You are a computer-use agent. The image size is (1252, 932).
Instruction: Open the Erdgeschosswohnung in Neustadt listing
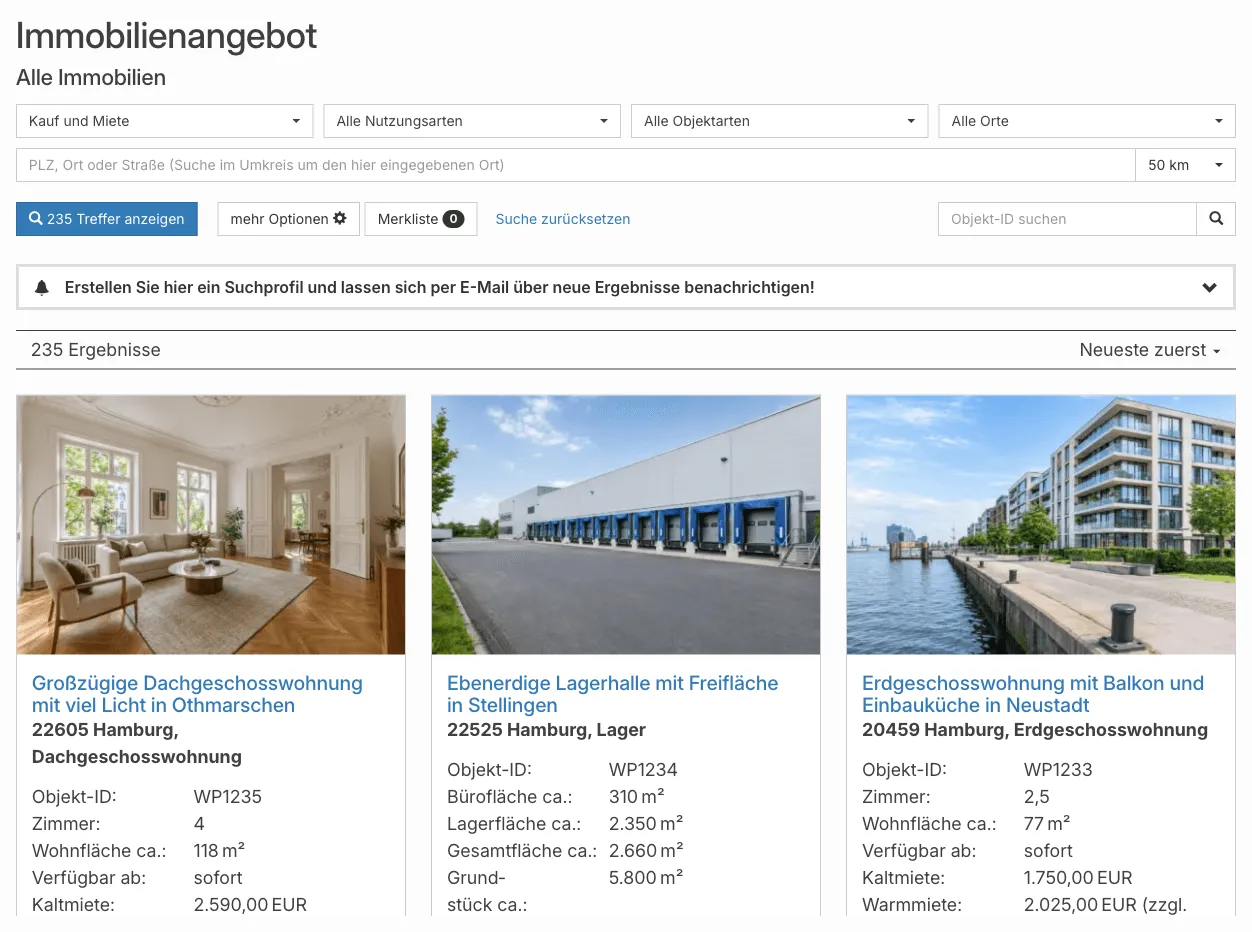1033,694
